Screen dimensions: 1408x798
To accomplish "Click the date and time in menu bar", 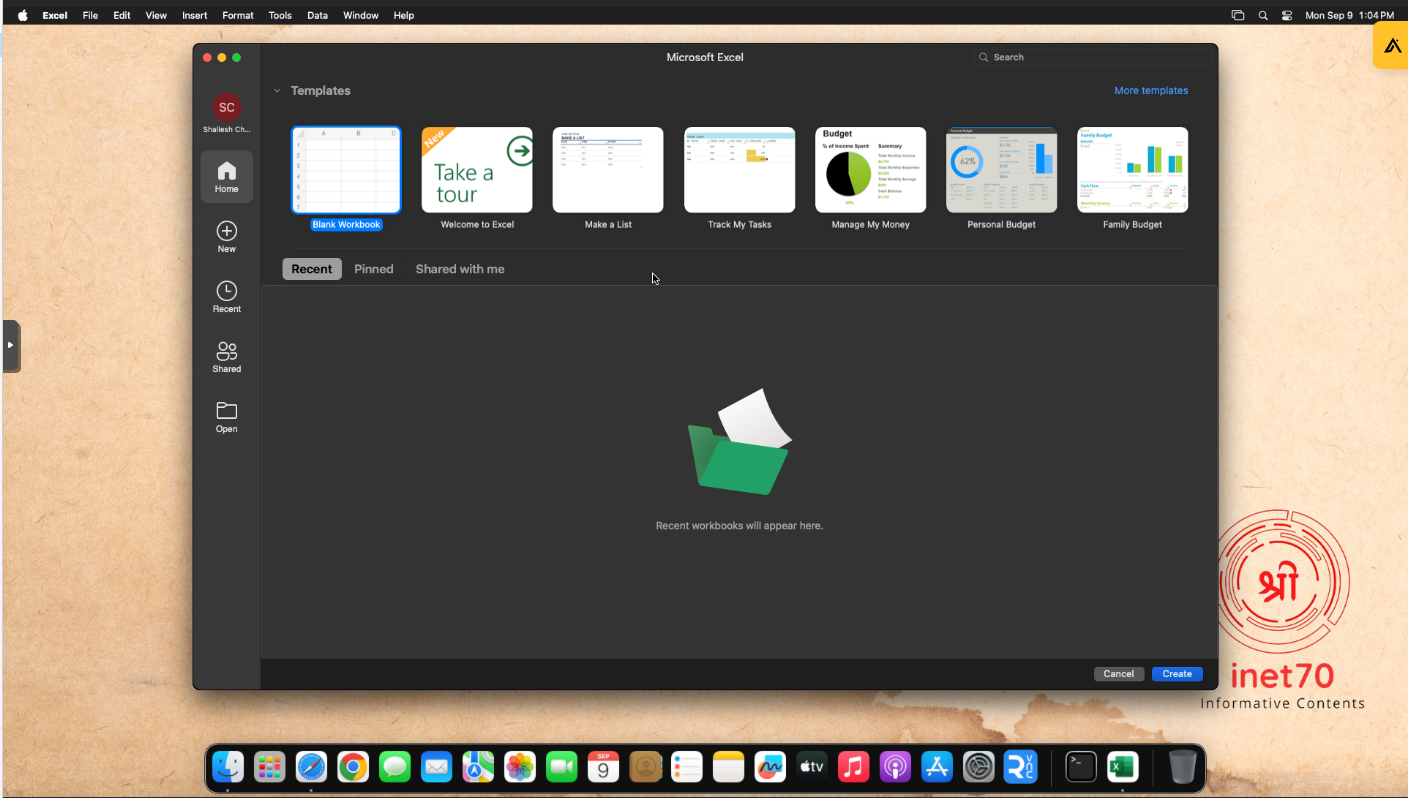I will tap(1349, 15).
